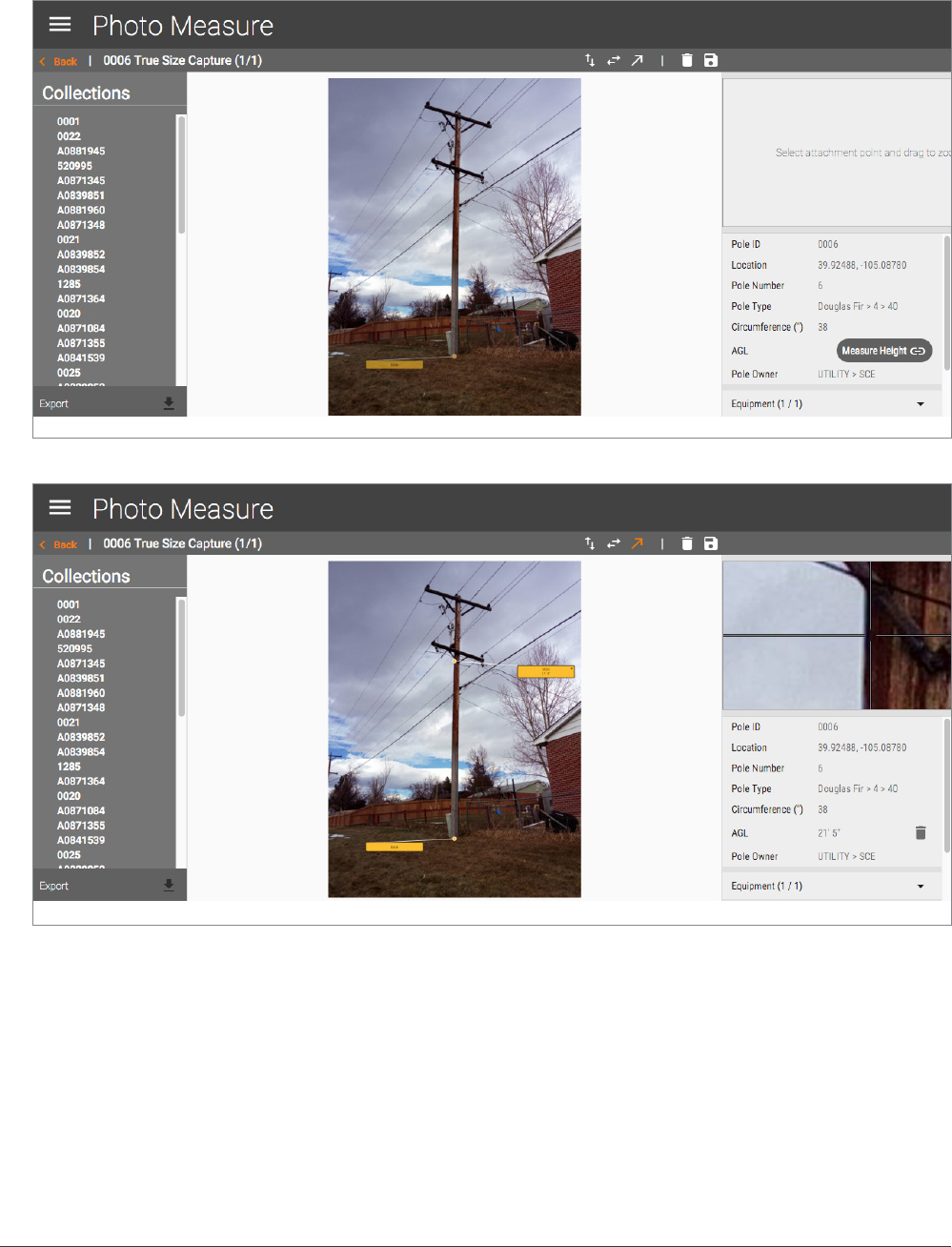Click yellow base label in upper screenshot photo

coord(395,364)
